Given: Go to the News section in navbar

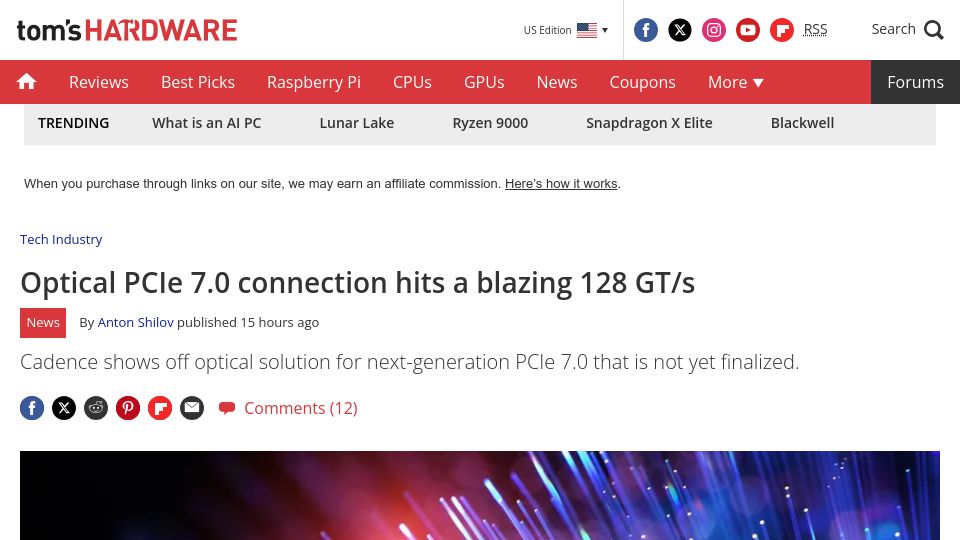Looking at the screenshot, I should (x=557, y=82).
